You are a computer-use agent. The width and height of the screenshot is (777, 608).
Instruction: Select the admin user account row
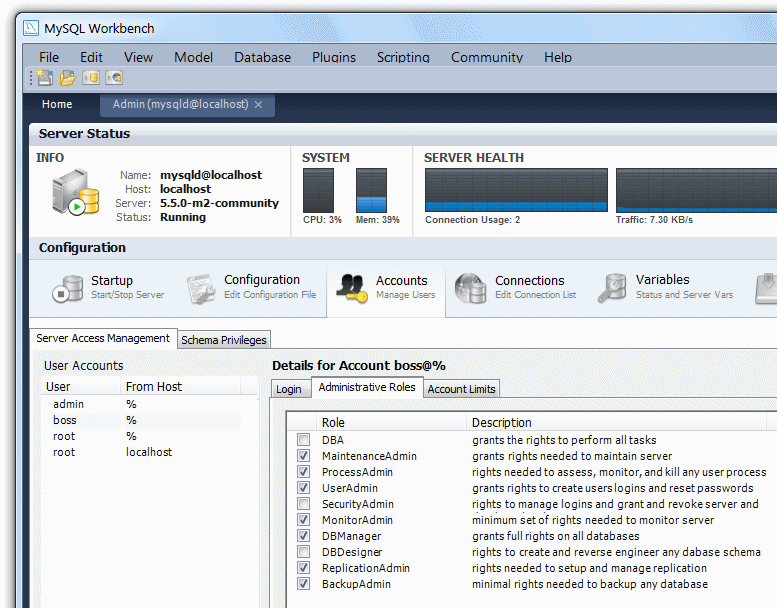tap(142, 404)
